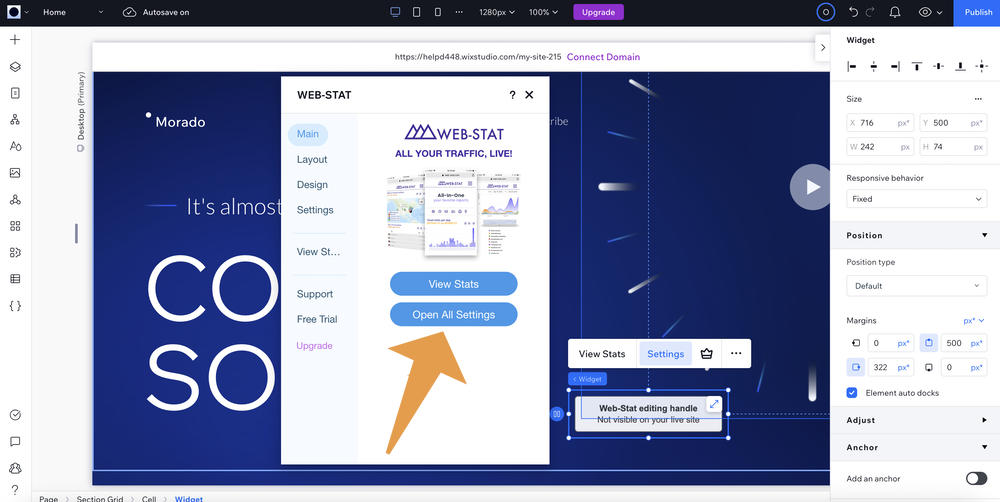This screenshot has height=502, width=1000.
Task: Select Main tab in Web-Stat dialog
Action: [x=308, y=135]
